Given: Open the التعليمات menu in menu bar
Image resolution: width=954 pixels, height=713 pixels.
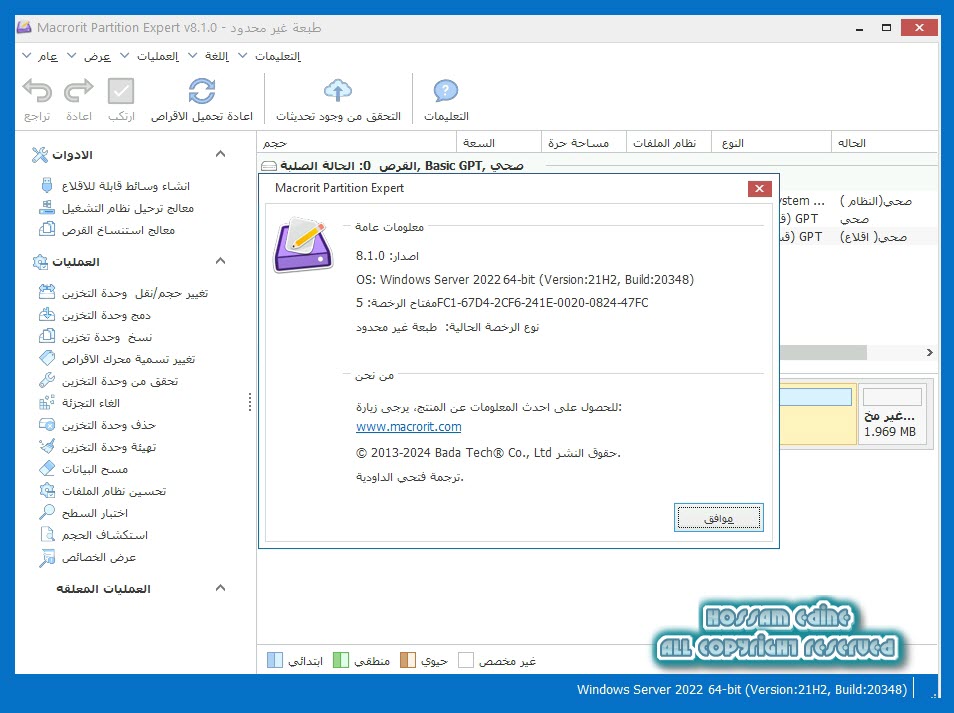Looking at the screenshot, I should click(x=277, y=56).
